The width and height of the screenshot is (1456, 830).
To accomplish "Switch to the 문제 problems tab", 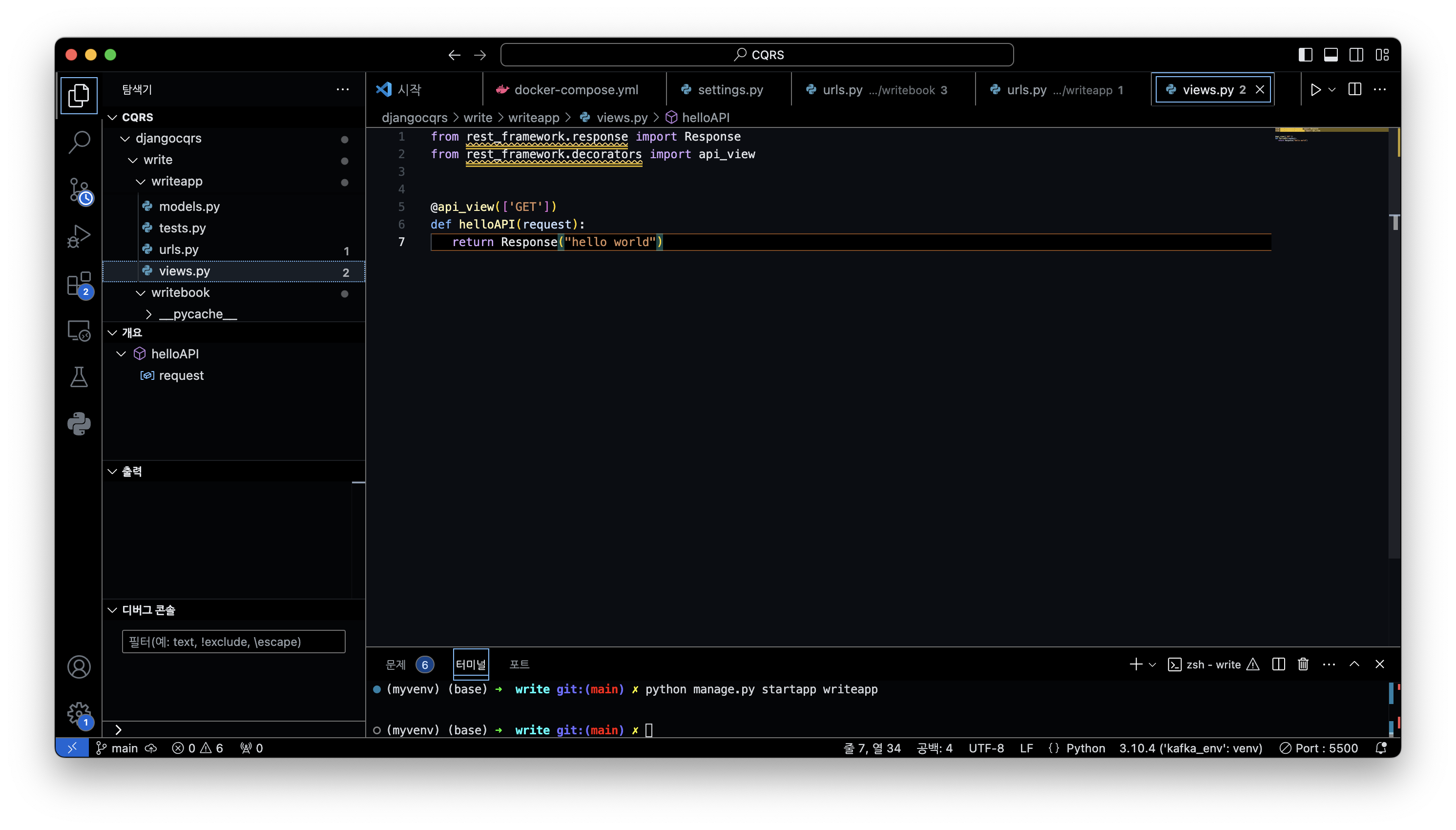I will point(395,664).
